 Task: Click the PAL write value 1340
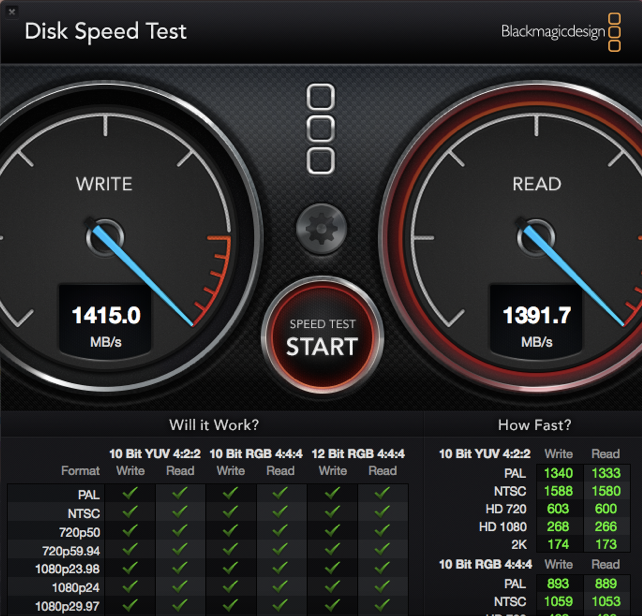pyautogui.click(x=558, y=473)
